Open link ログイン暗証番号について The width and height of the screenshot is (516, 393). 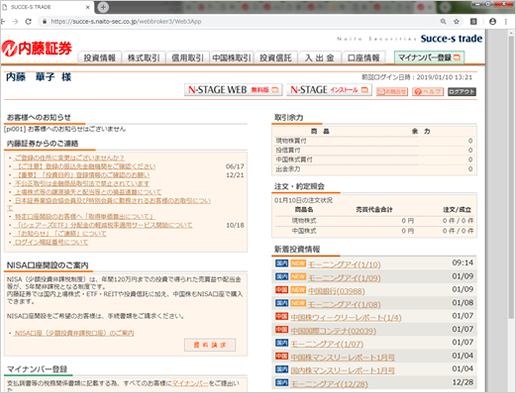click(51, 242)
